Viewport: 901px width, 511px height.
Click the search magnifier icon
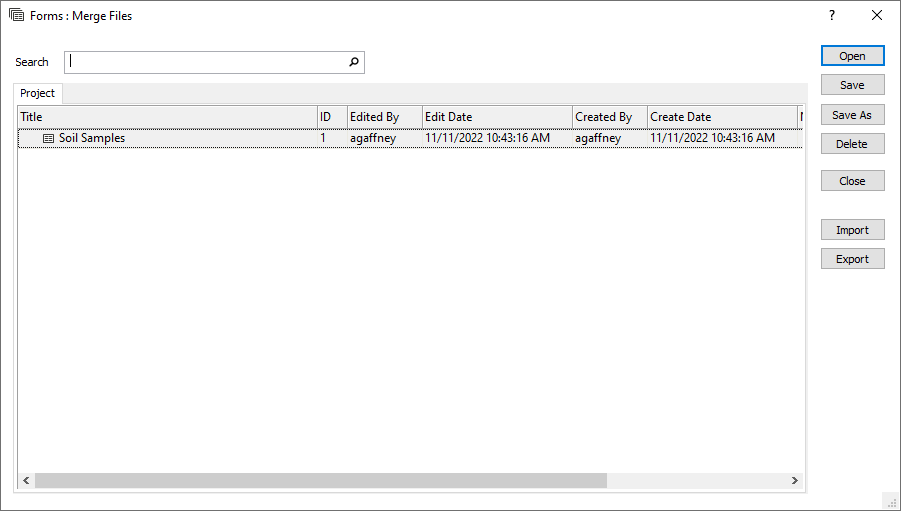pyautogui.click(x=353, y=62)
